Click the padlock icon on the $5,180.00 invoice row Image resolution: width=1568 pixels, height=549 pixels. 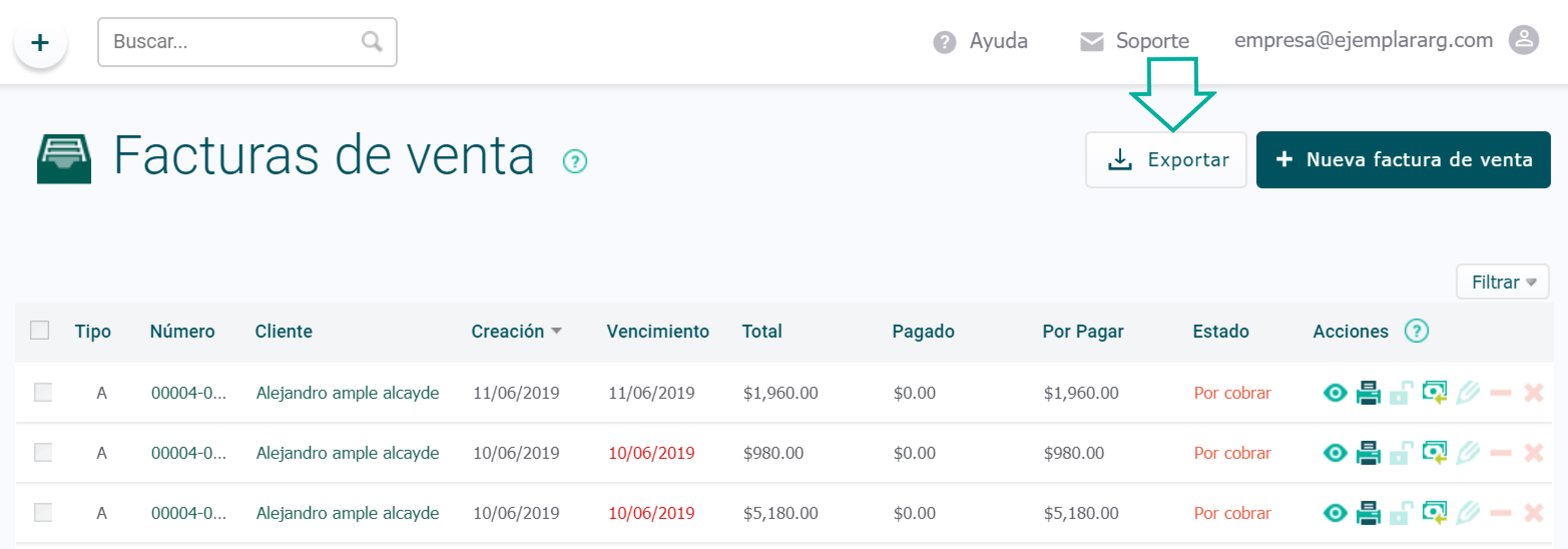(x=1401, y=513)
